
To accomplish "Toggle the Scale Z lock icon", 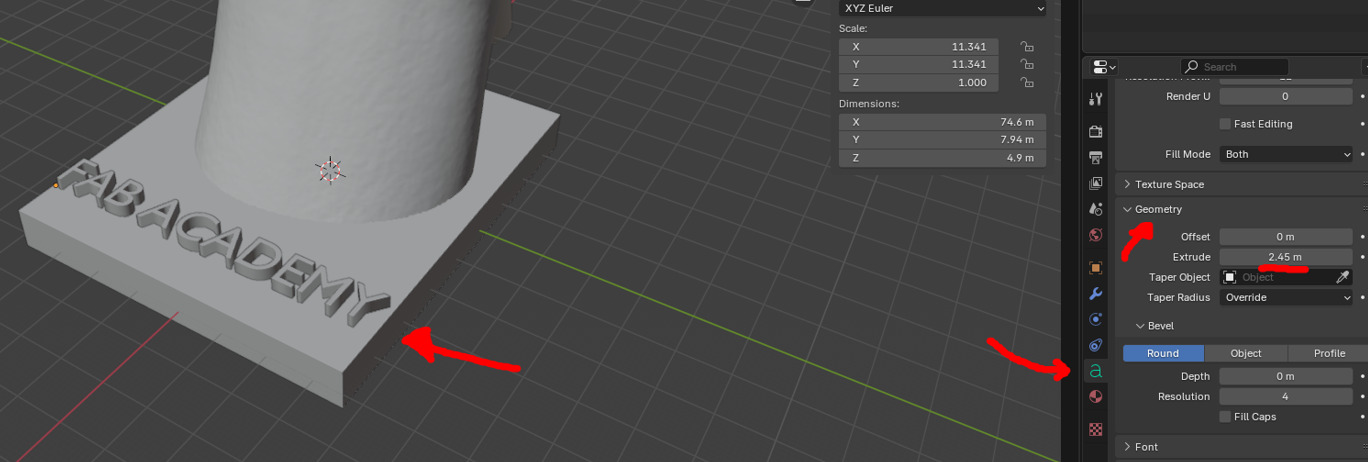I will tap(1026, 83).
